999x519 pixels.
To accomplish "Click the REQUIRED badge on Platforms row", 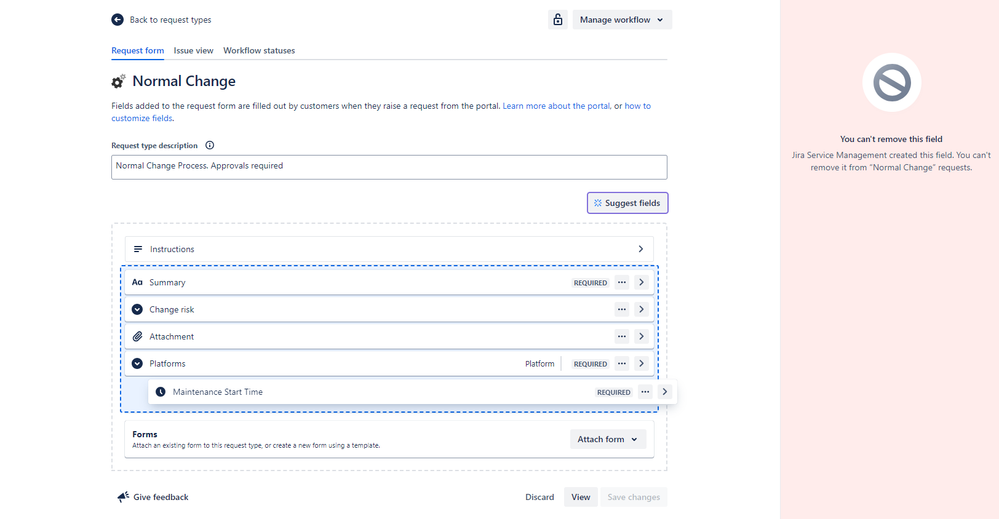I will (590, 364).
